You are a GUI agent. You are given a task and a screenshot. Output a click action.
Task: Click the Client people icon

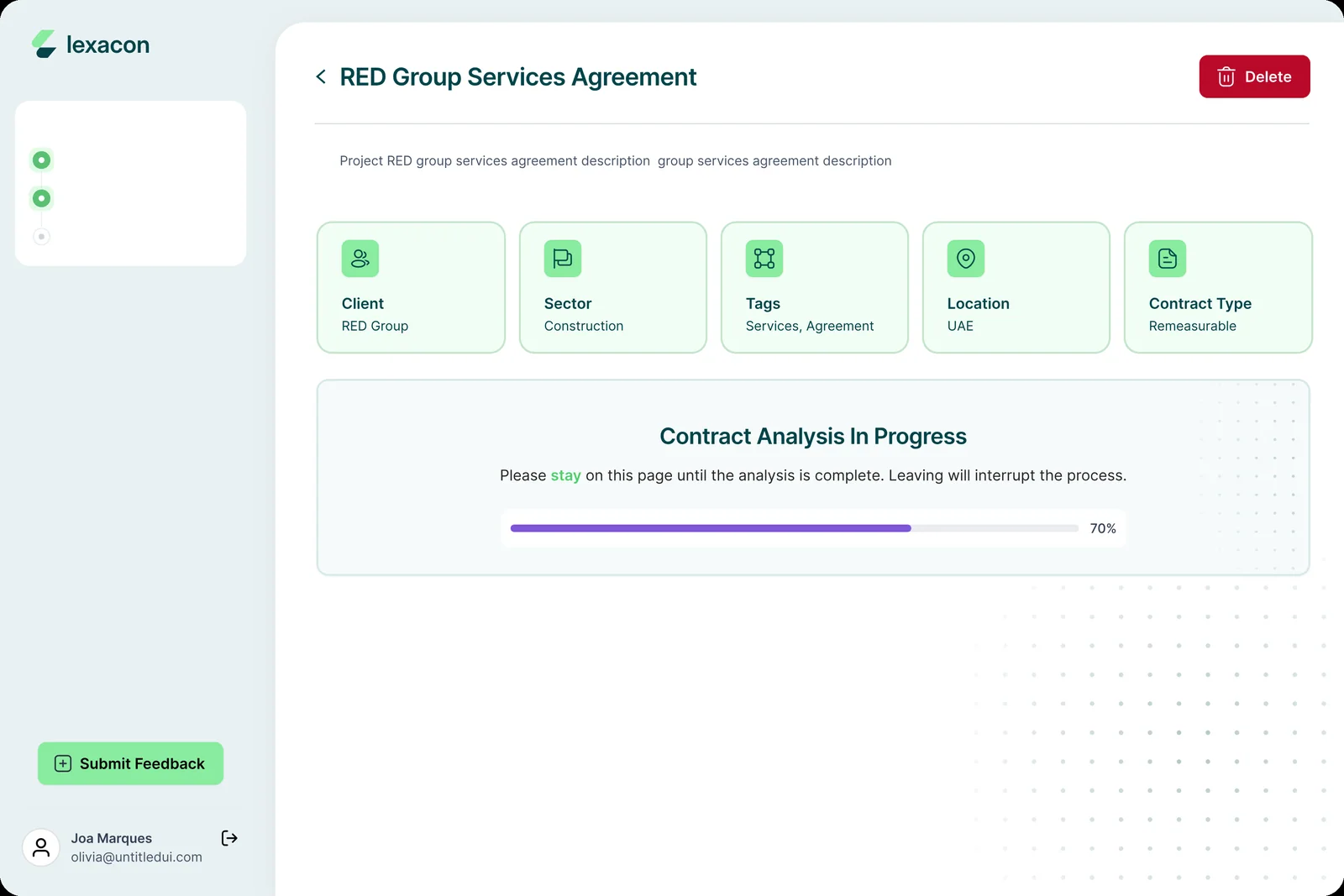(x=360, y=259)
